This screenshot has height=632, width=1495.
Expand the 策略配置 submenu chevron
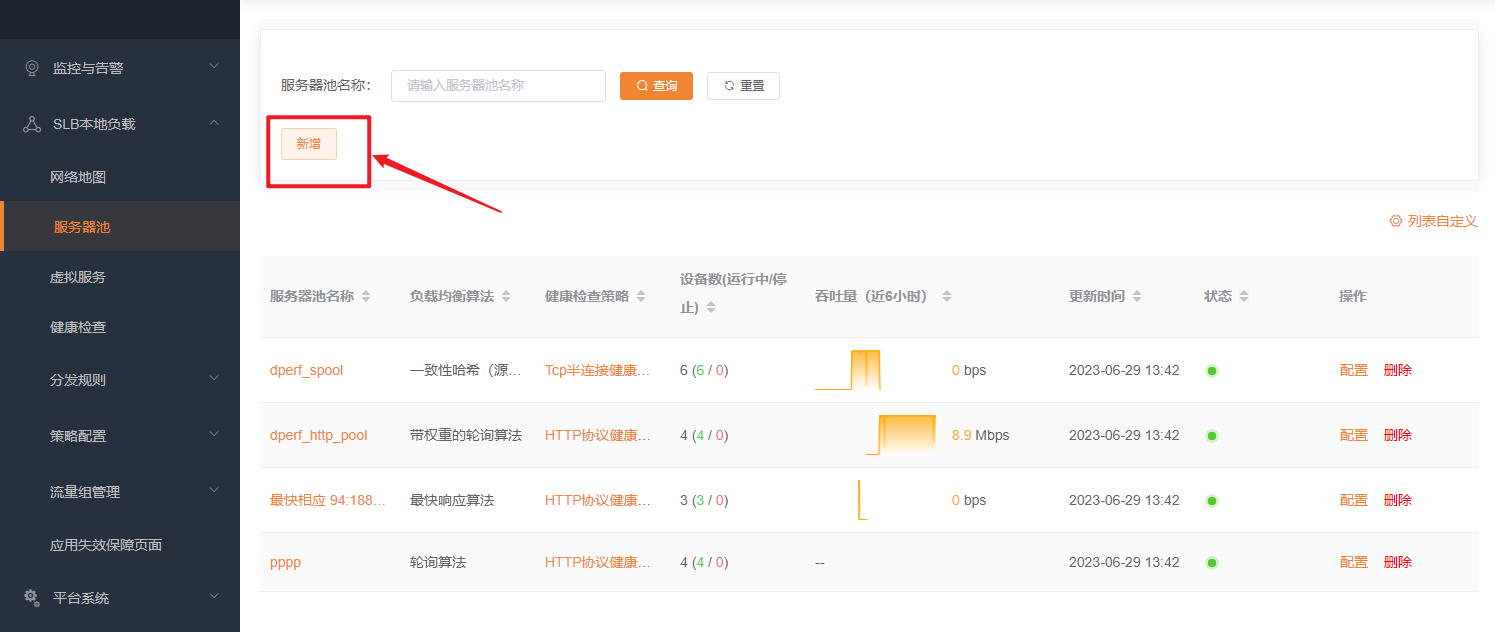tap(213, 435)
